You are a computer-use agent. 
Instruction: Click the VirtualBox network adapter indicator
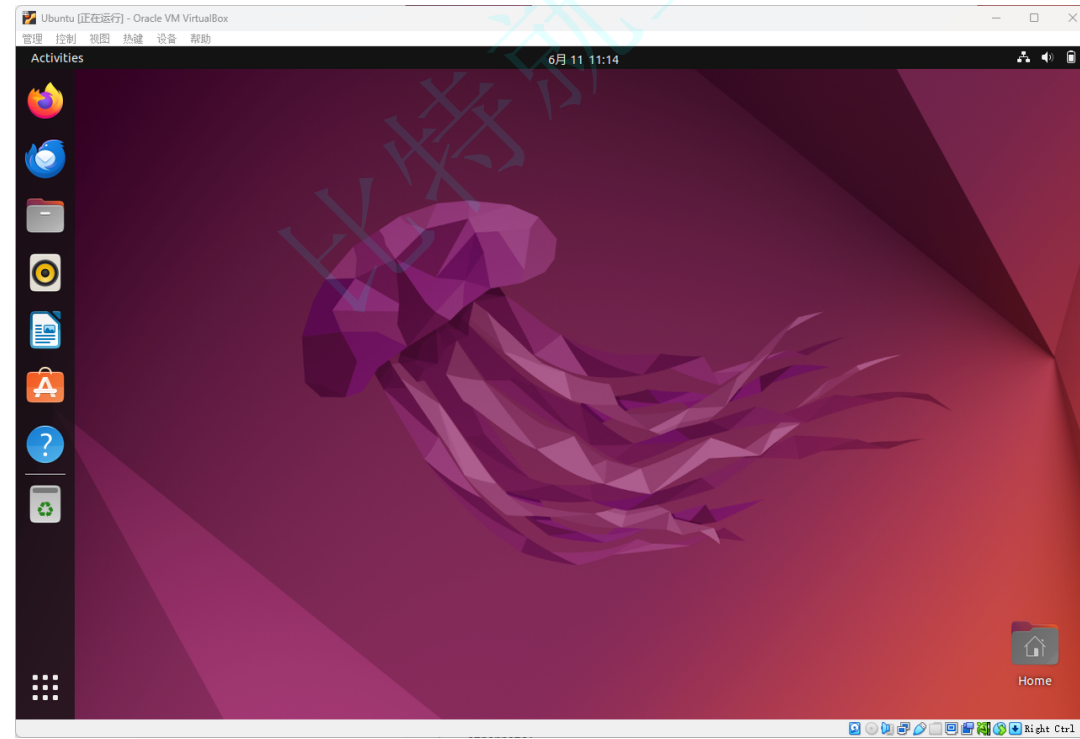(x=903, y=728)
